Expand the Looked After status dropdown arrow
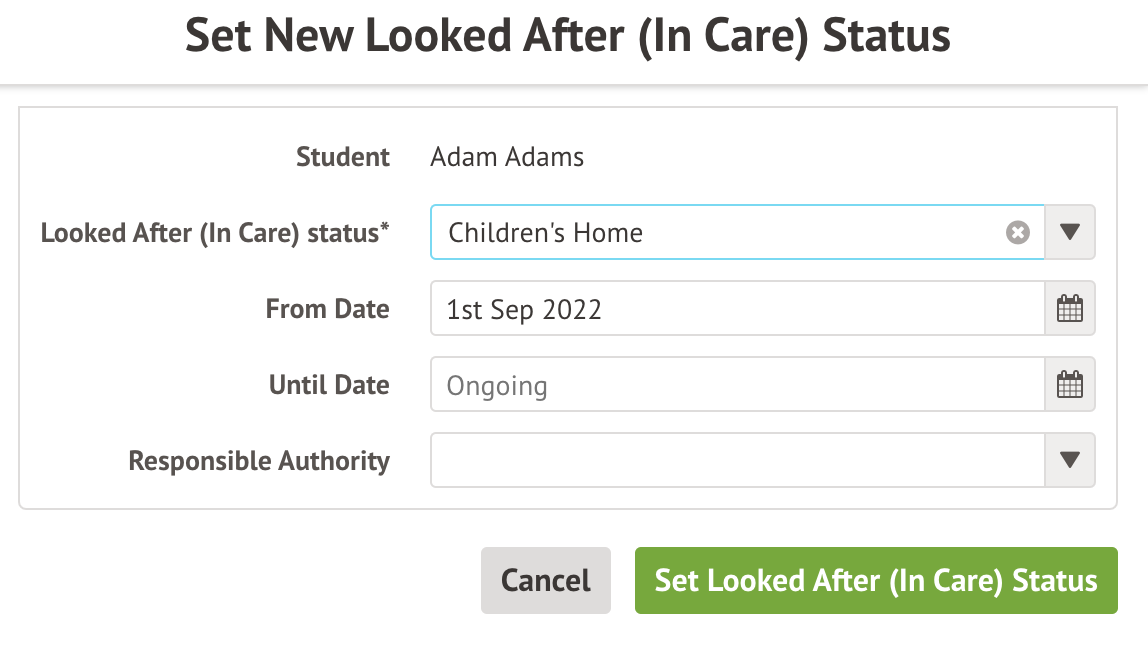 click(x=1070, y=233)
